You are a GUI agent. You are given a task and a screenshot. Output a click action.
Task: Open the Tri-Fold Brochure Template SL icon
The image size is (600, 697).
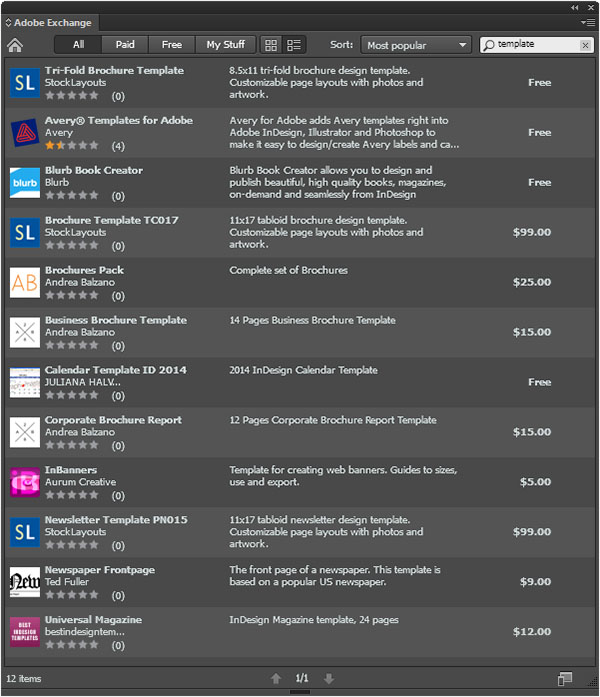(x=25, y=83)
